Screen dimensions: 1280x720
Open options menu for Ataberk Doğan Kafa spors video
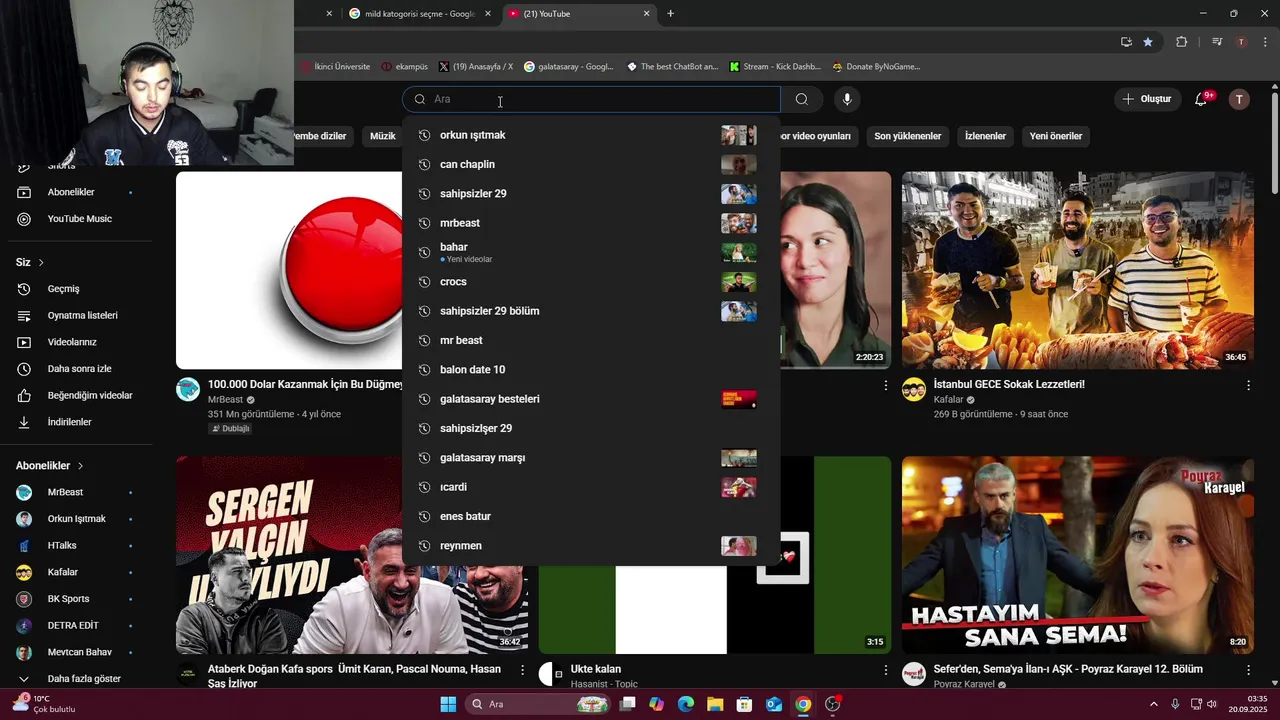[522, 669]
